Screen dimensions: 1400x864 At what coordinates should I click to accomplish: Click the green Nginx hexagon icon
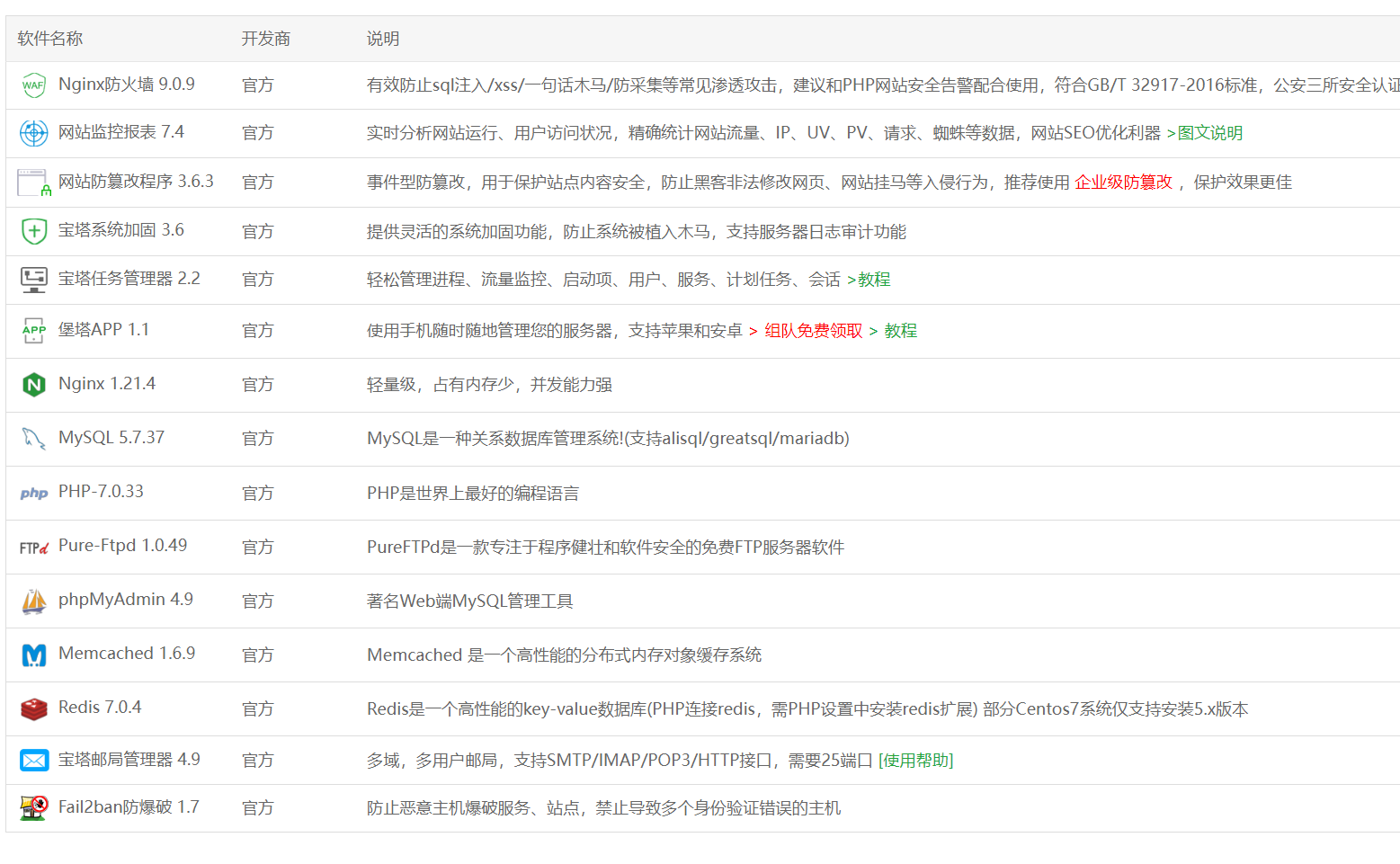click(33, 385)
